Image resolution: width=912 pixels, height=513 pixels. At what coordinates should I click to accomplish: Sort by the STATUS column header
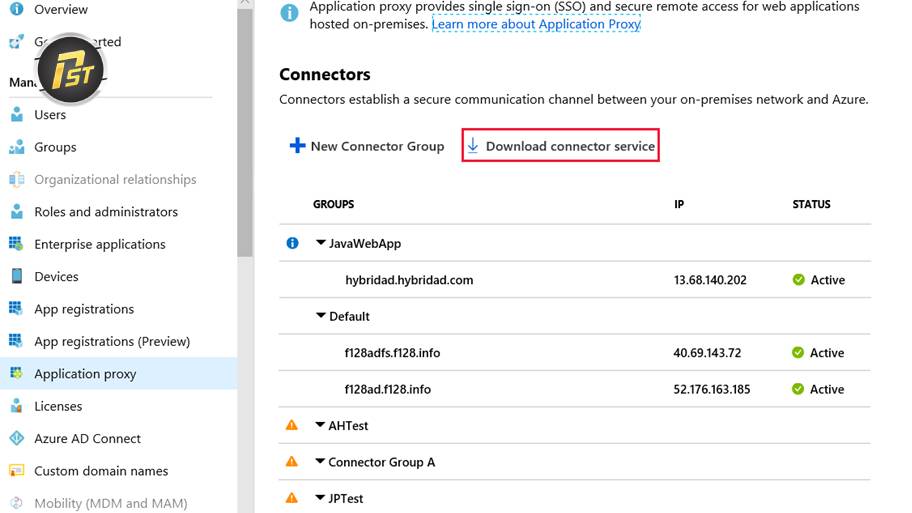tap(811, 204)
